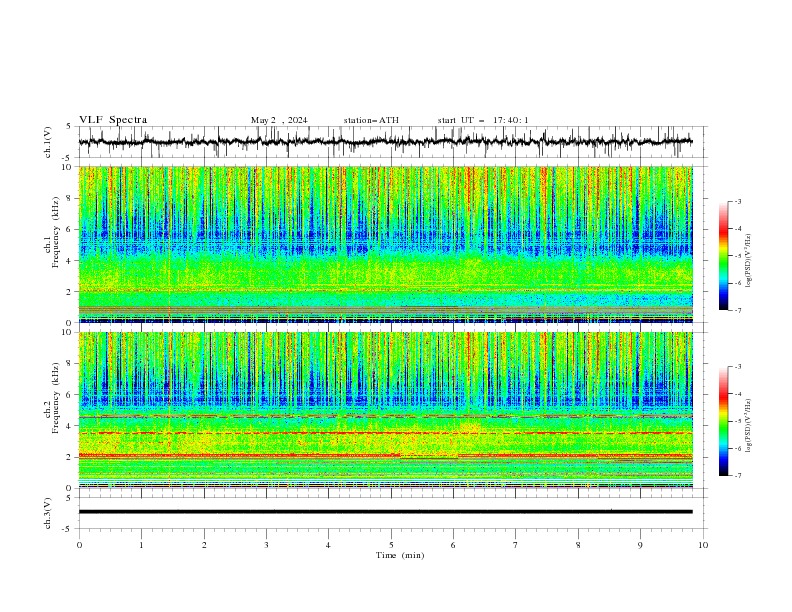
Task: Click the "-6" label on the lower colorbar
Action: click(x=738, y=448)
